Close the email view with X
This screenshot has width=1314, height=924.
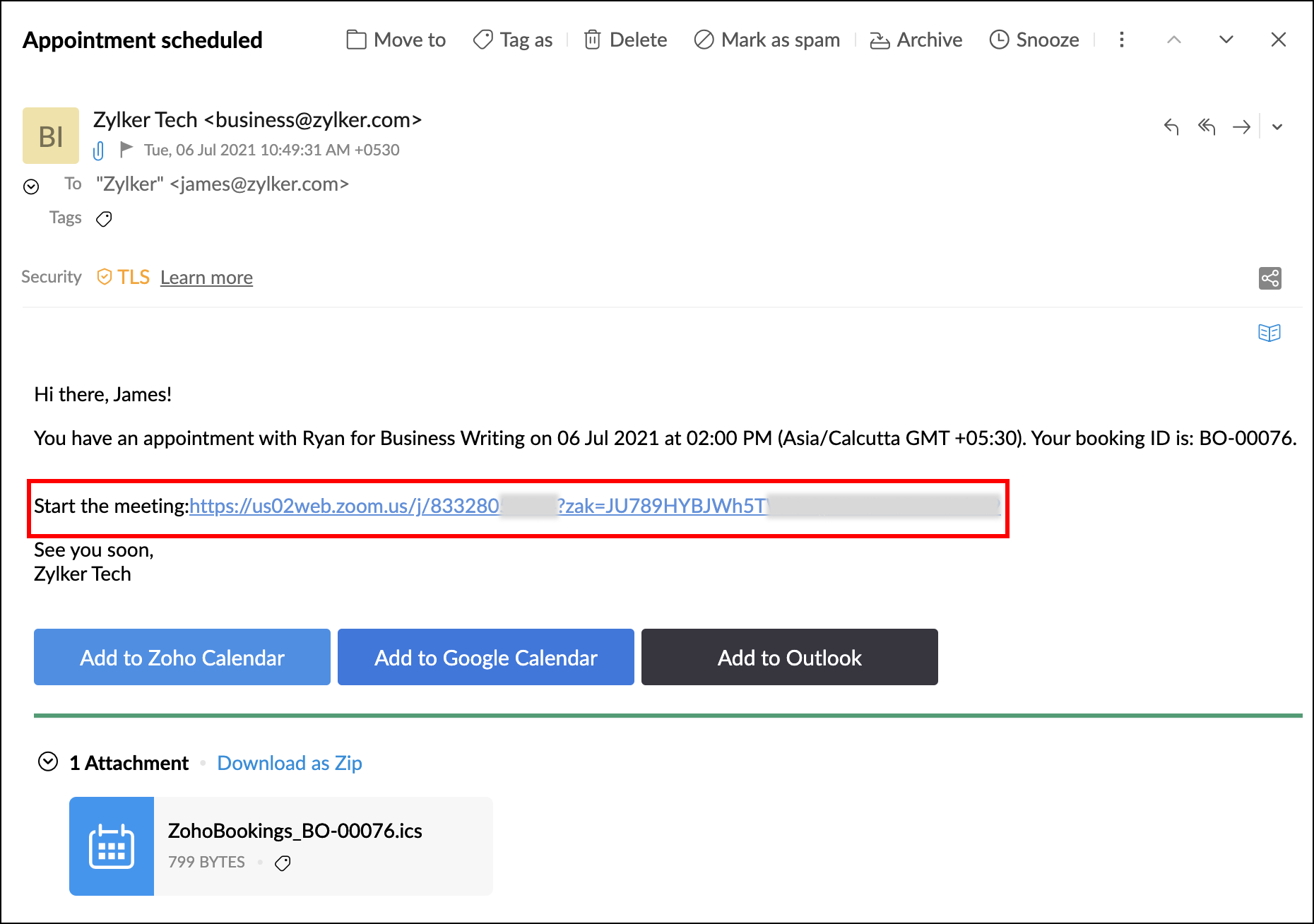click(1279, 40)
